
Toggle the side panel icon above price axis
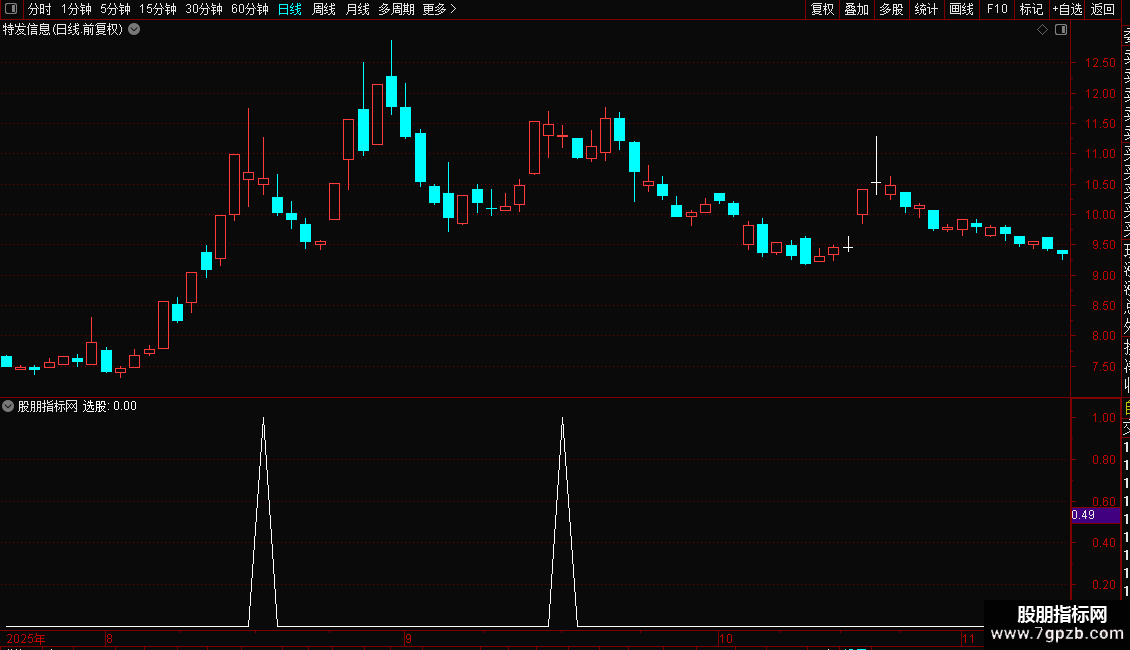(1061, 30)
